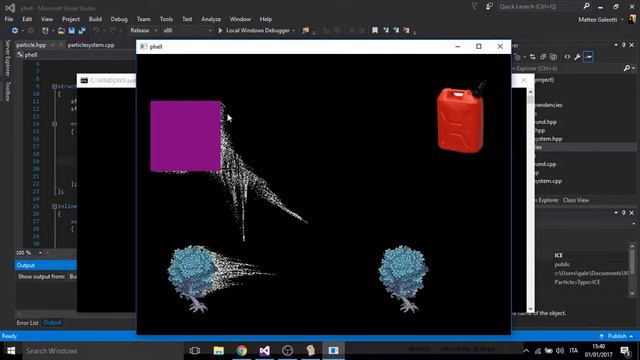Click the ITA input language indicator
Viewport: 640px width, 360px height.
click(x=573, y=351)
